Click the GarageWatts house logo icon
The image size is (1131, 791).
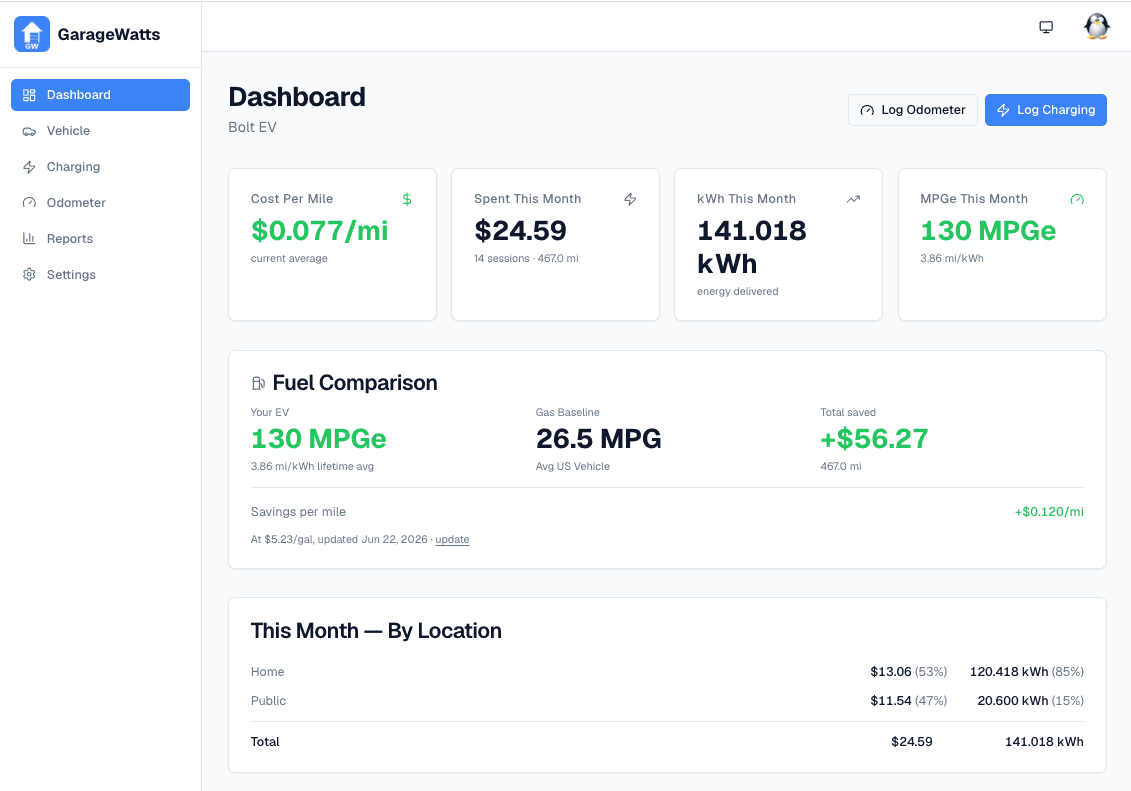32,34
